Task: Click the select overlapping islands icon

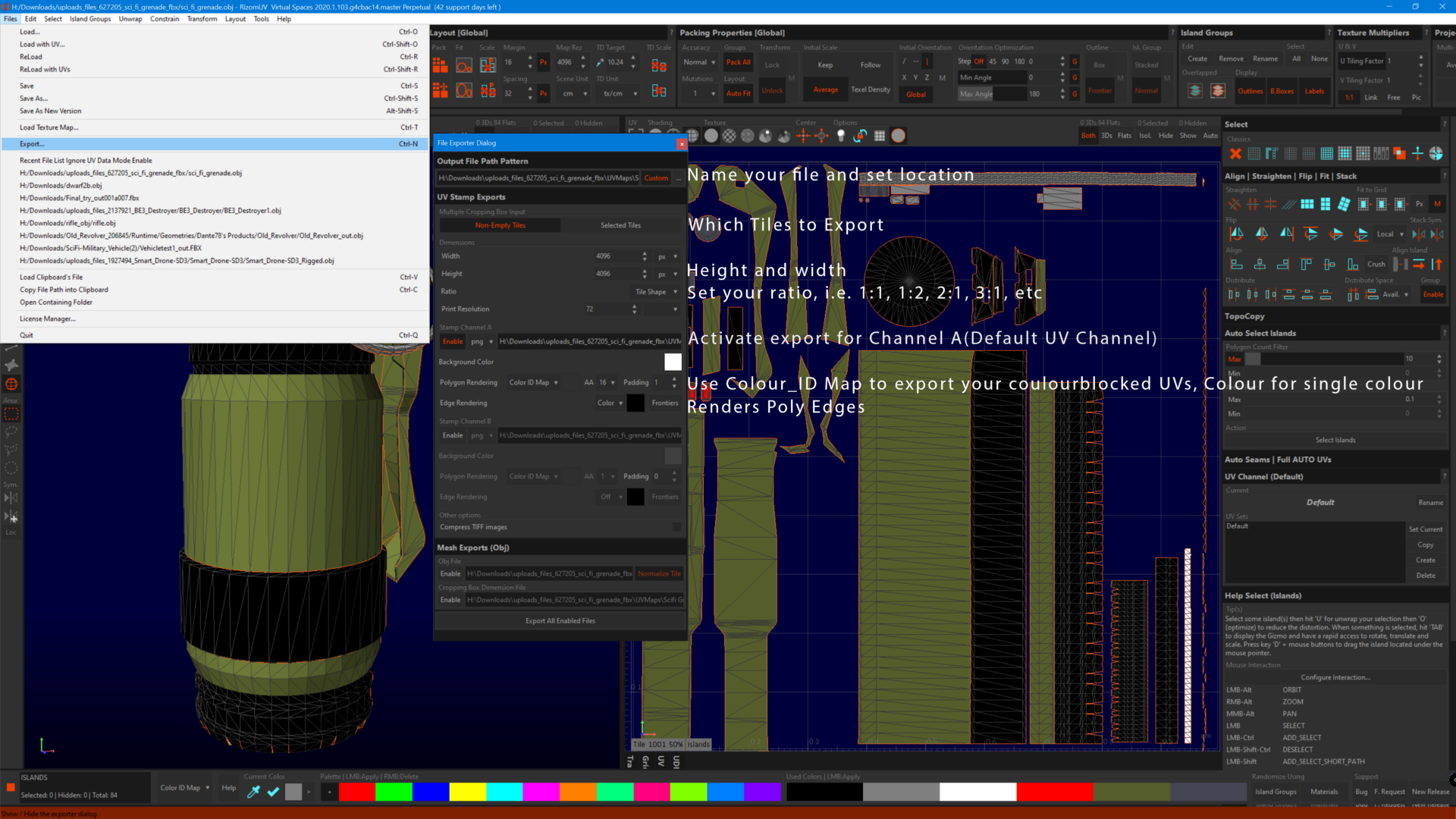Action: 1399,154
